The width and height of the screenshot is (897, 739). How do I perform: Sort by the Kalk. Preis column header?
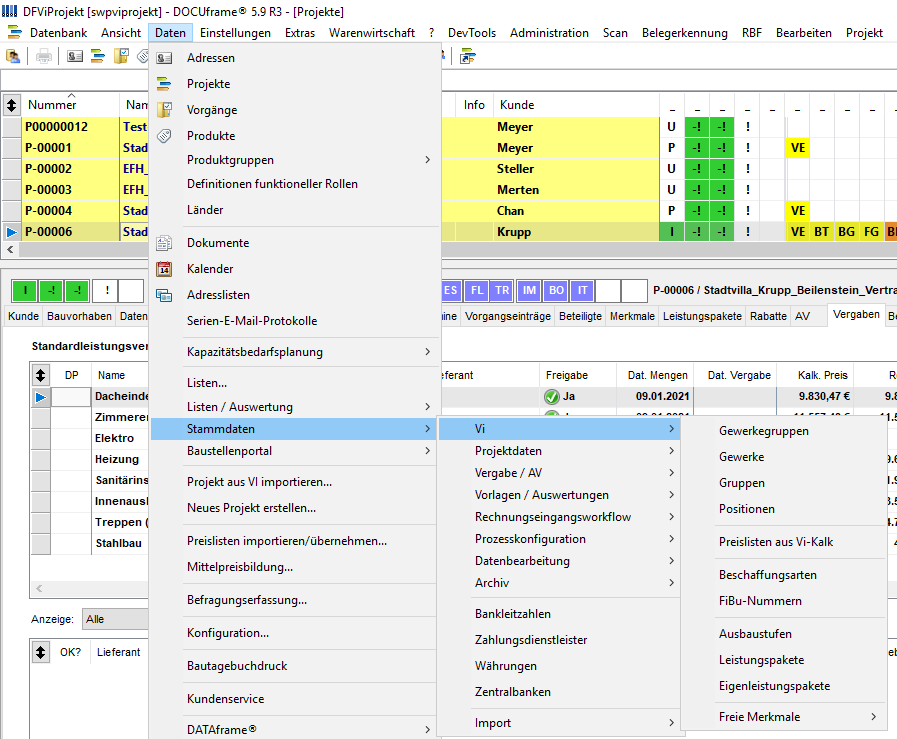point(815,375)
